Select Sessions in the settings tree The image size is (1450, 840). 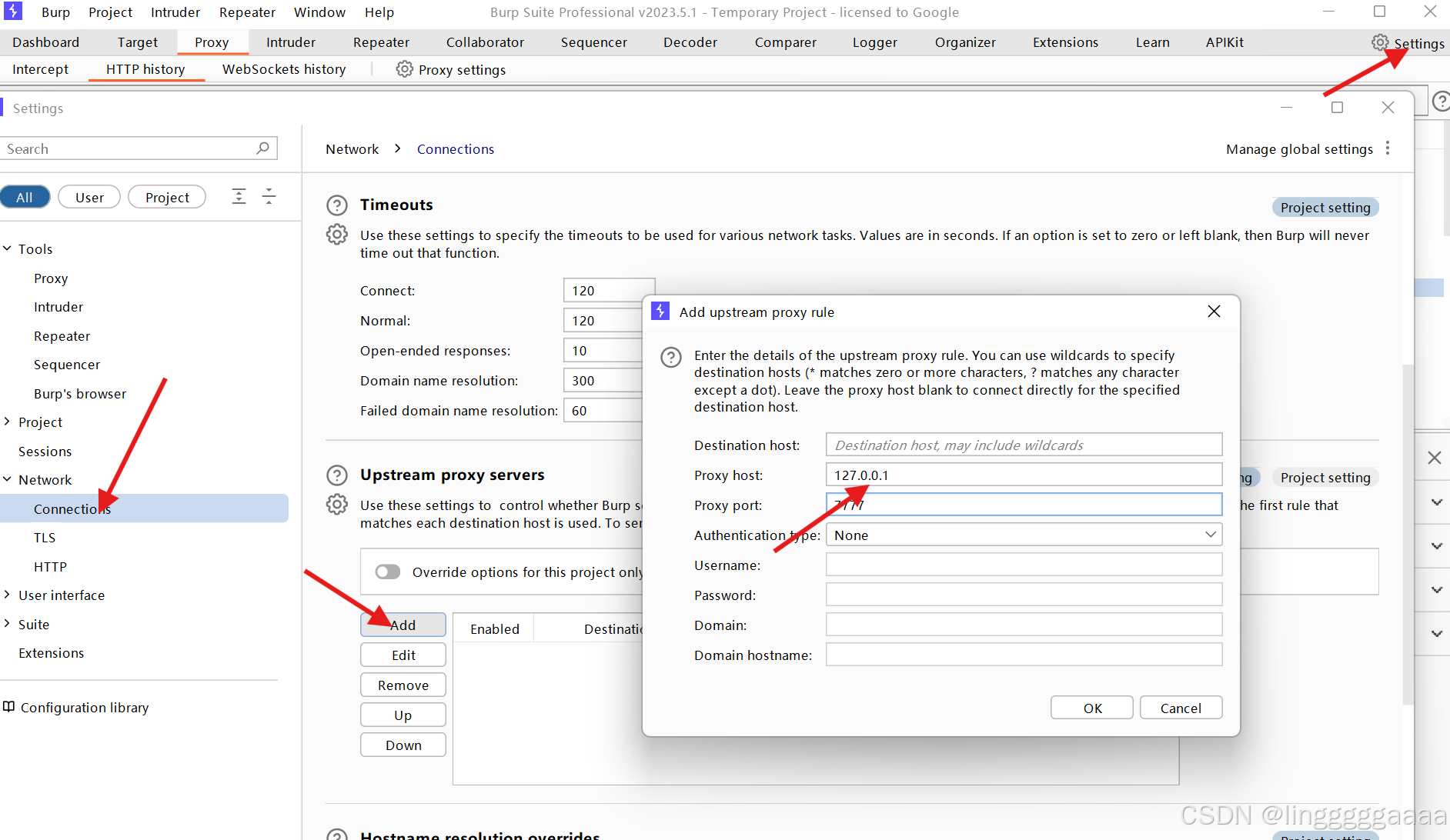pyautogui.click(x=45, y=451)
